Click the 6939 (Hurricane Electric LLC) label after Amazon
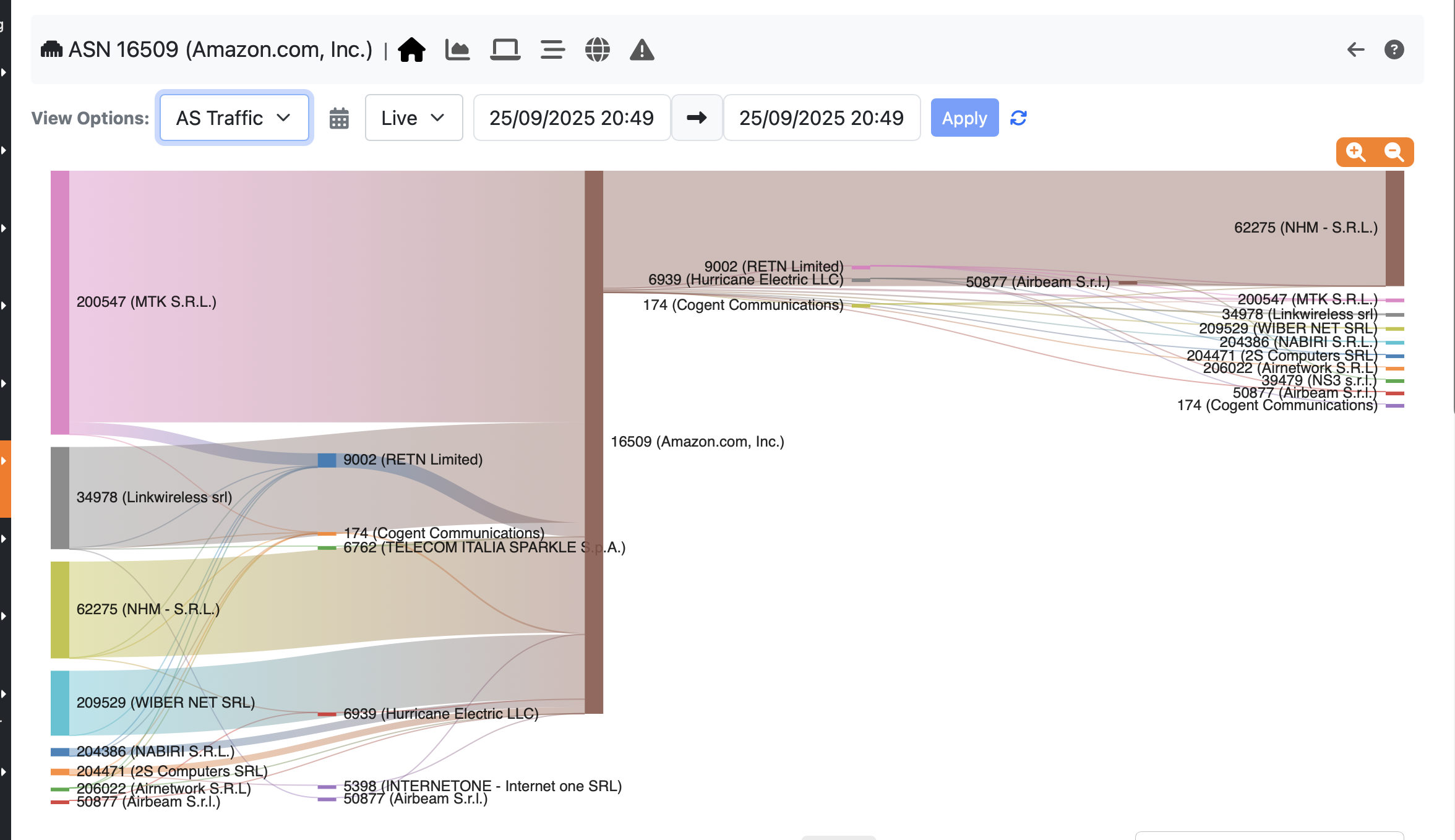 (x=746, y=280)
